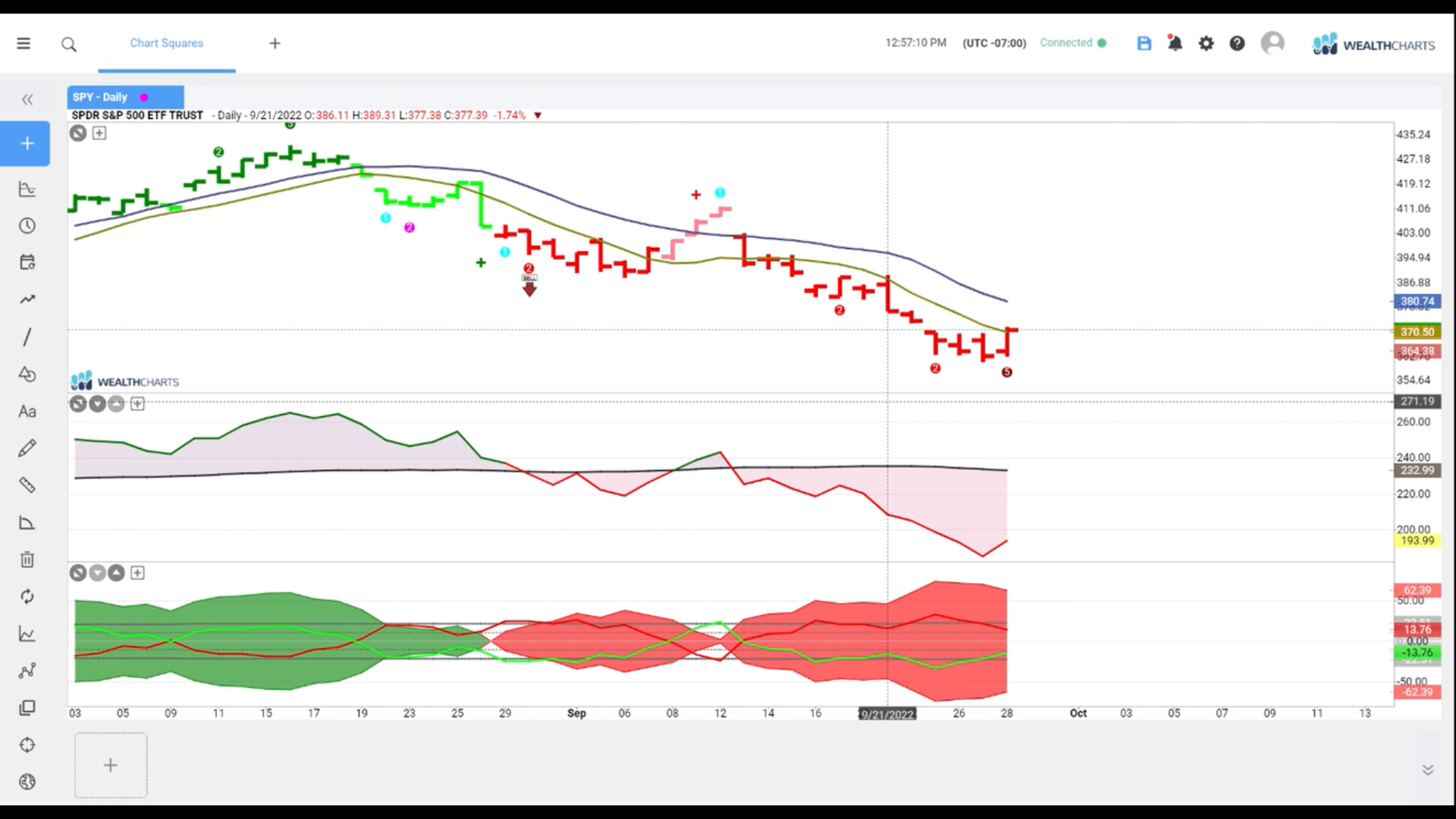Select the Aa text tool
Screen dimensions: 1456x819
(27, 411)
